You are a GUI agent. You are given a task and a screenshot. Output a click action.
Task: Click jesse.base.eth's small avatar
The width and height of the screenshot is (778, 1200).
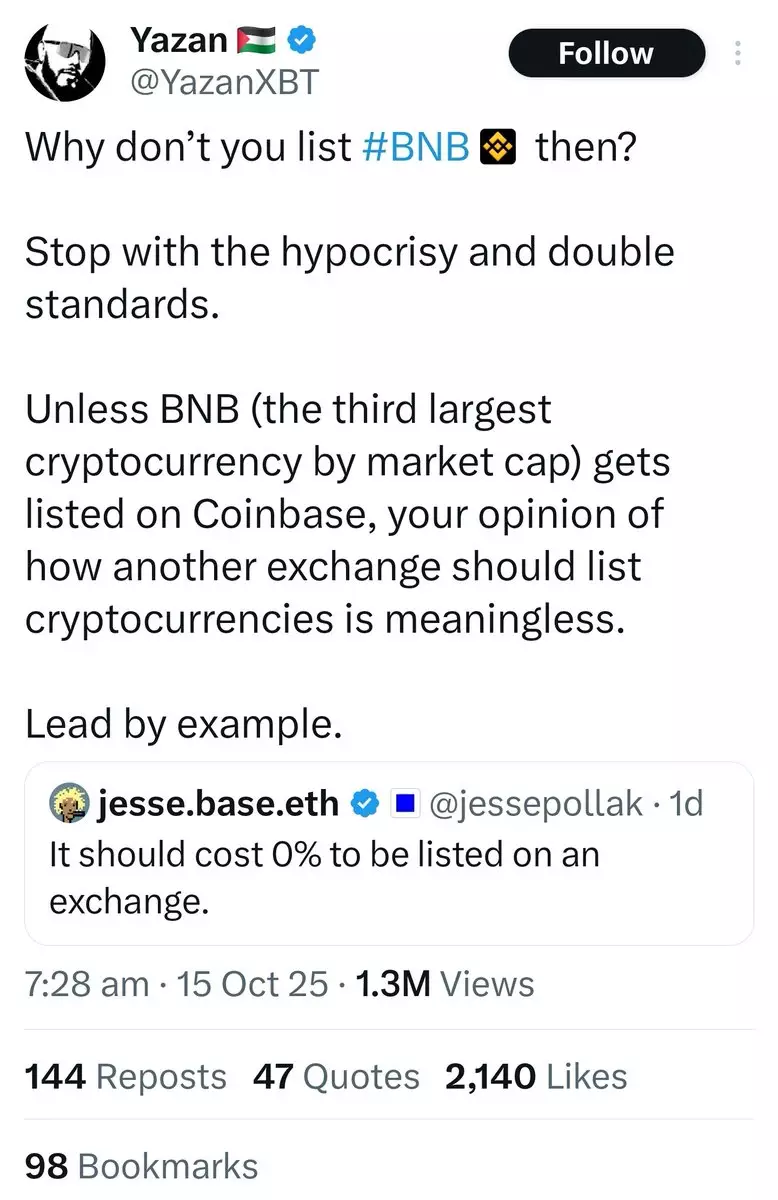(68, 803)
